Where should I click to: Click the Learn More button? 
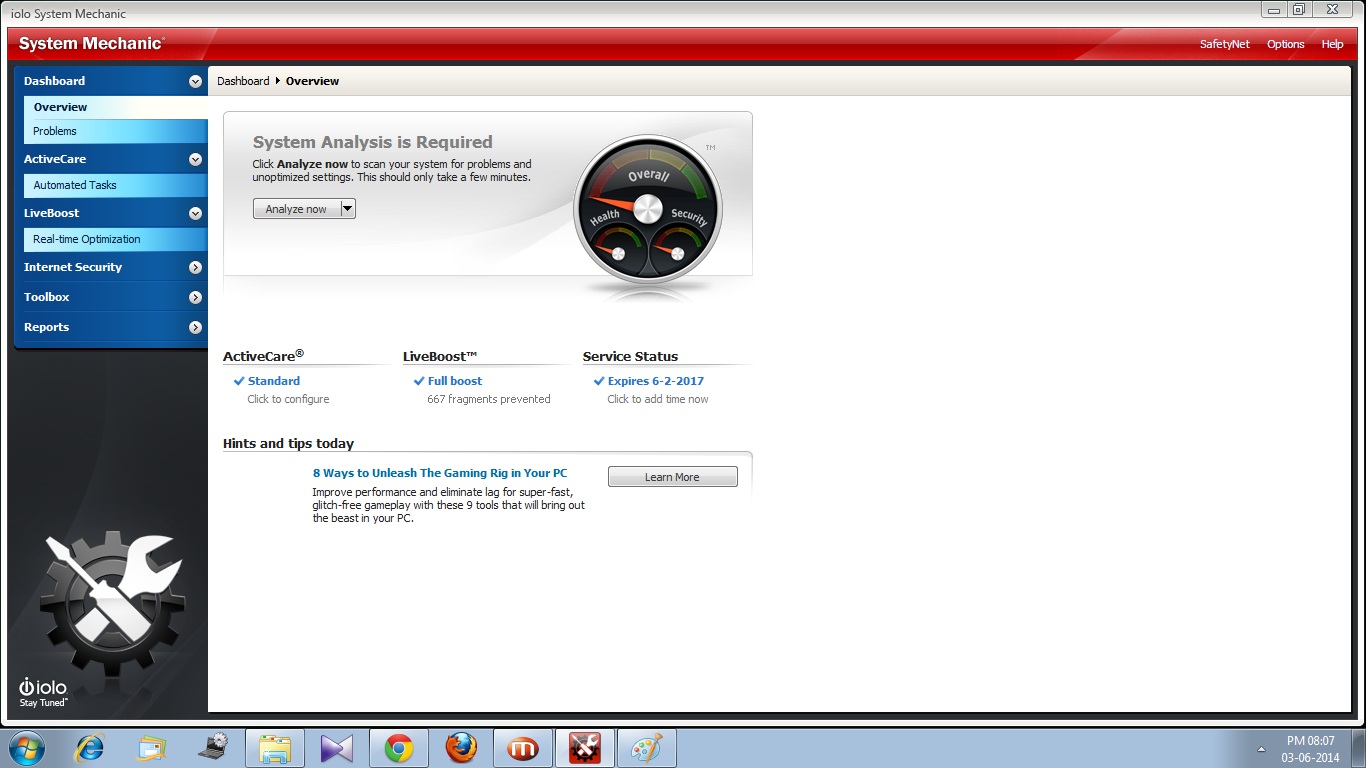click(x=673, y=477)
